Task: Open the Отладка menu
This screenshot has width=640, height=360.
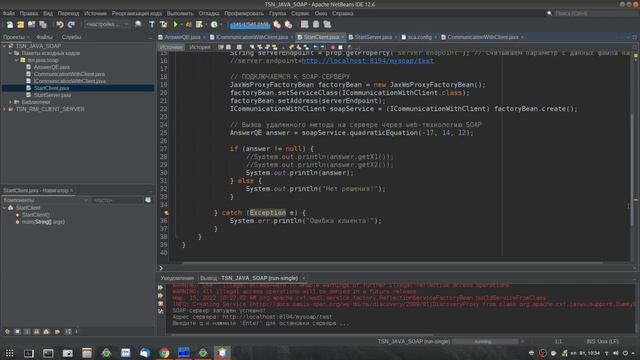Action: tap(209, 13)
